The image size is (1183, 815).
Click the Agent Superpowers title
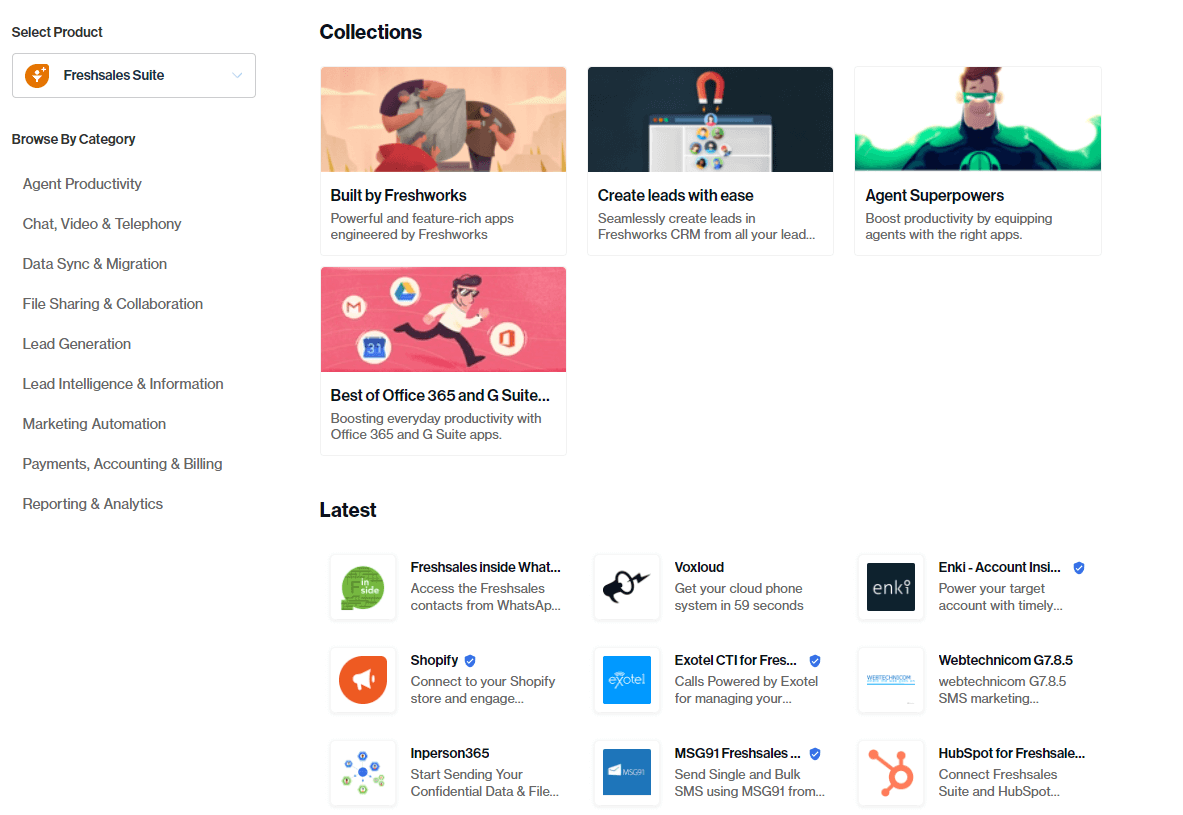point(935,195)
